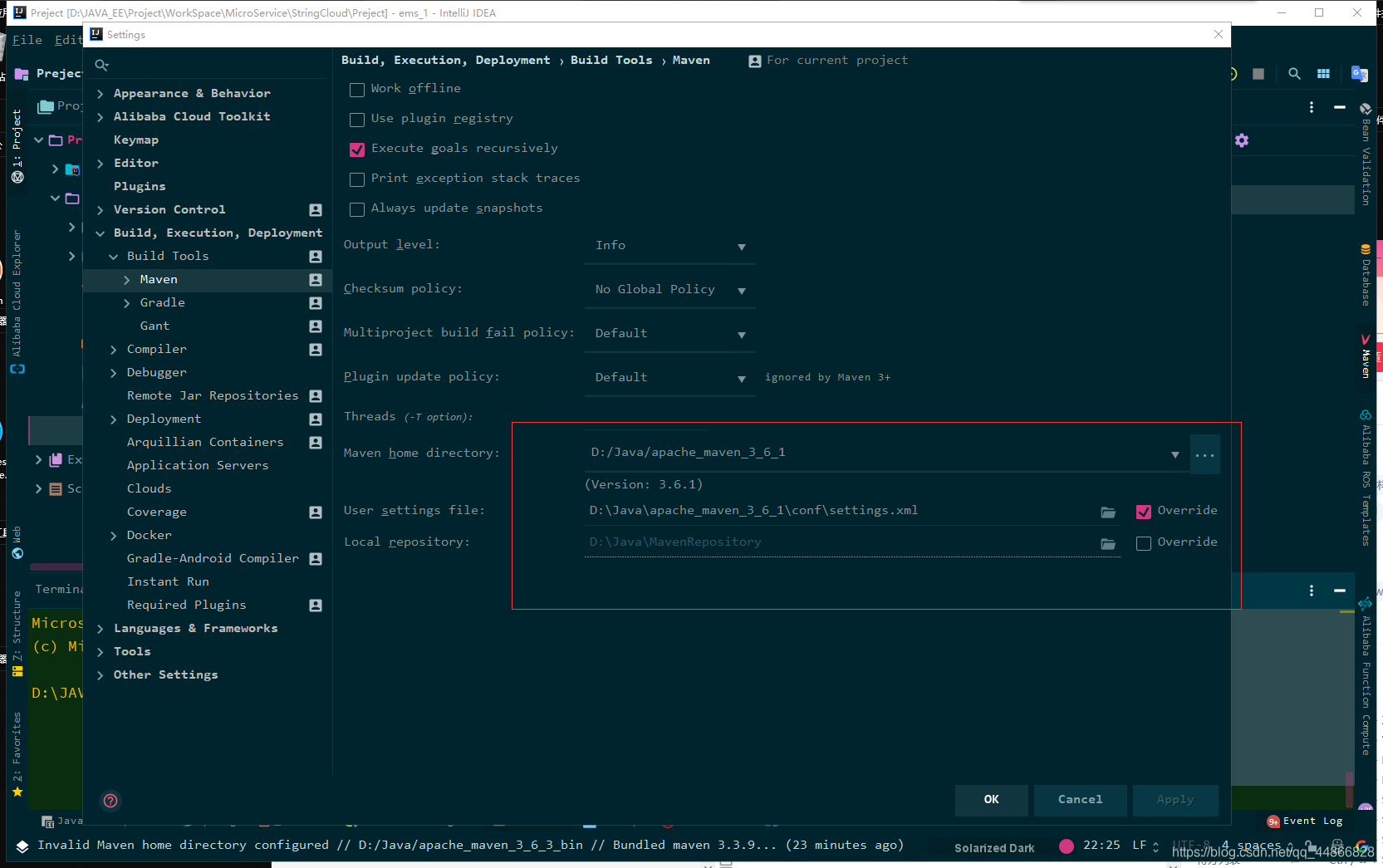Screen dimensions: 1383x868
Task: Open the Database tool window strip
Action: click(x=1366, y=275)
